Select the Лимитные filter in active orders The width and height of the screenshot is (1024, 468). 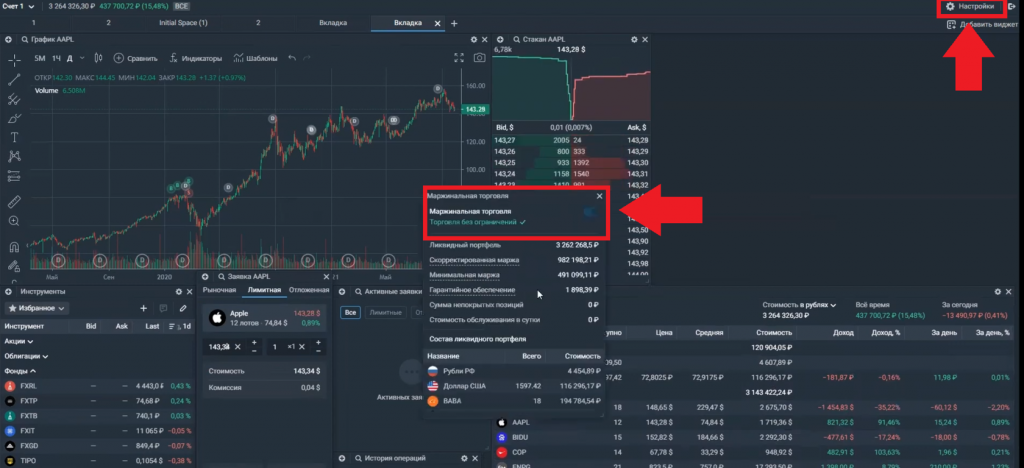386,313
